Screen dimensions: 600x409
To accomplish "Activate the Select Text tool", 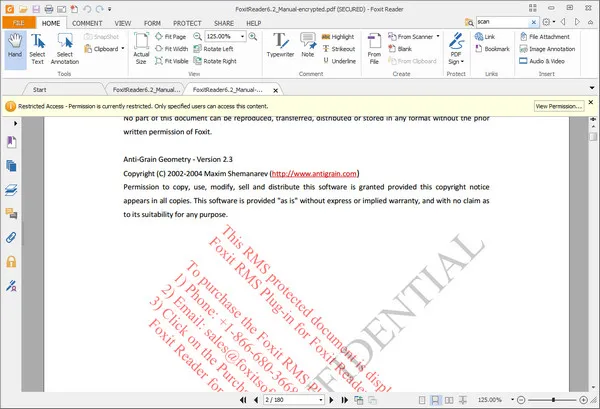I will pyautogui.click(x=38, y=49).
